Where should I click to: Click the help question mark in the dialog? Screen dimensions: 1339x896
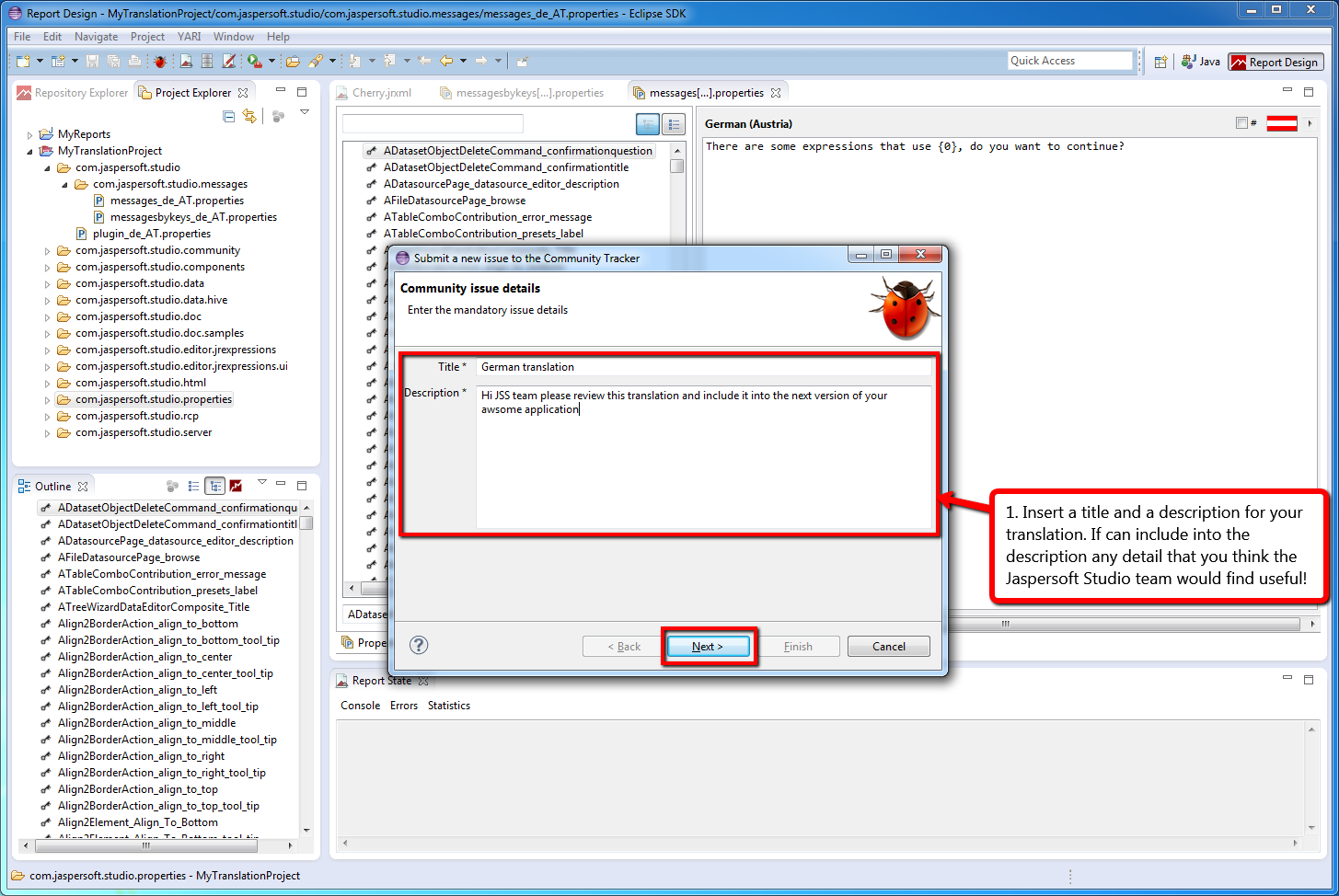[x=419, y=645]
